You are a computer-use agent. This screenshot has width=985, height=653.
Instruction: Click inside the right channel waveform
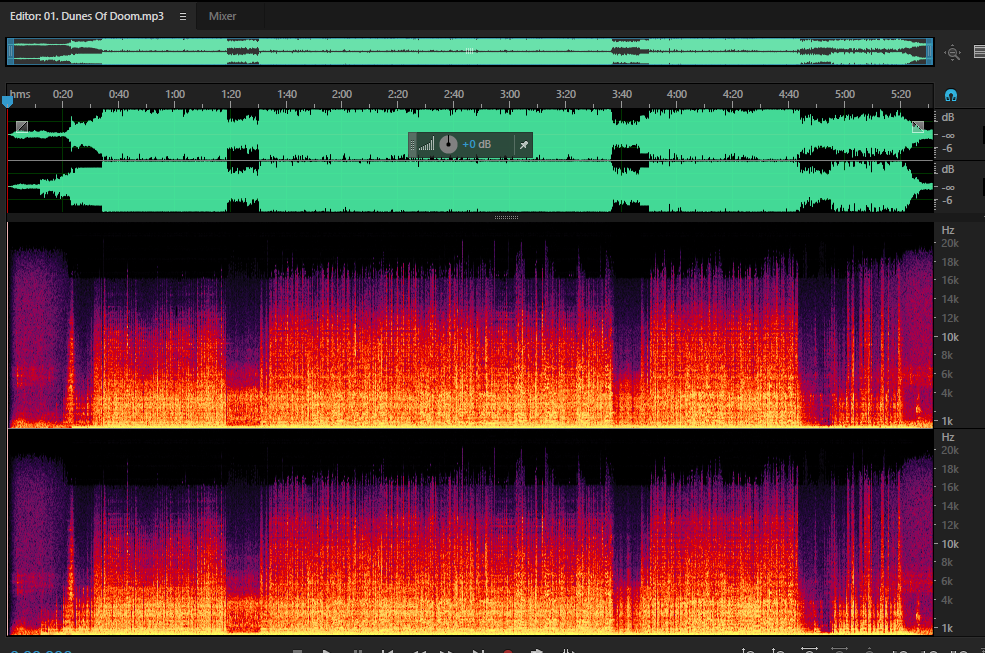[x=471, y=187]
